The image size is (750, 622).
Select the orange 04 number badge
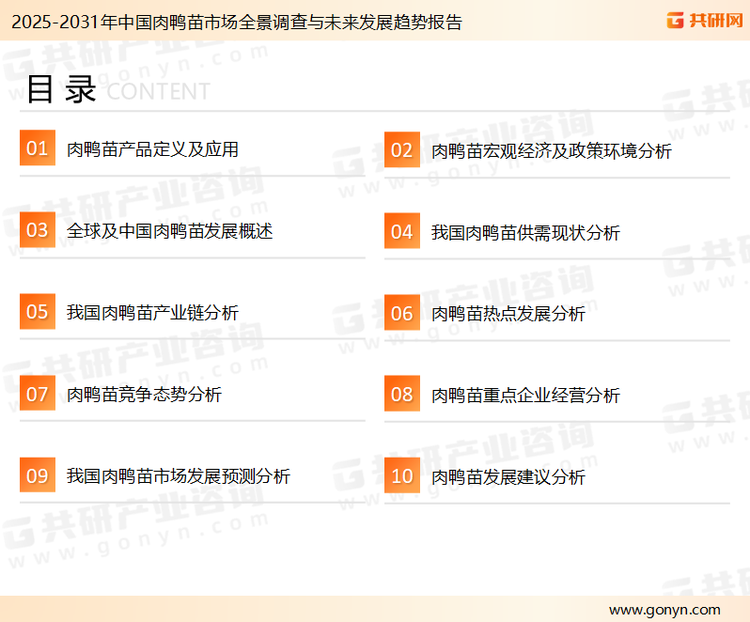[402, 231]
